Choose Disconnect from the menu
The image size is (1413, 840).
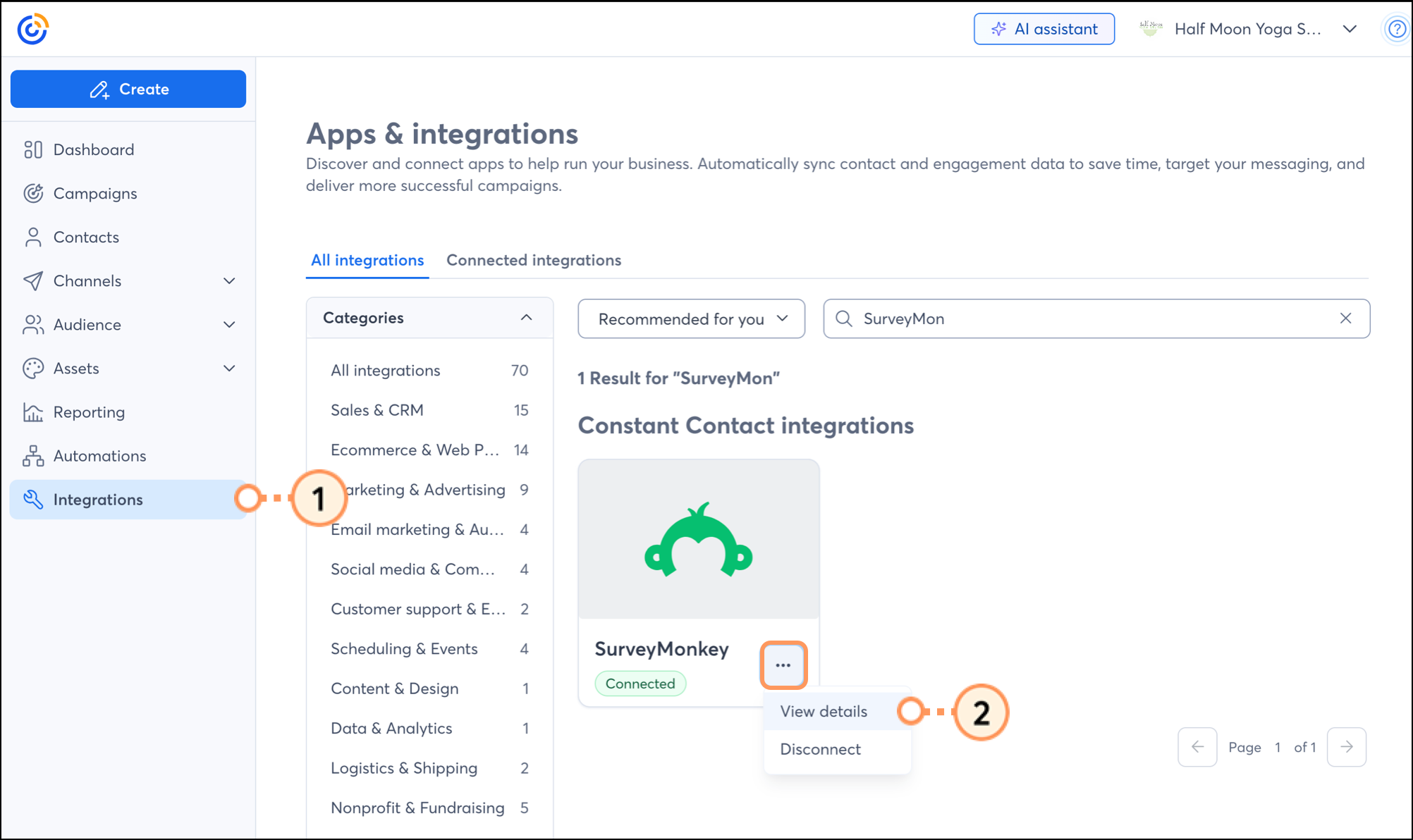pos(820,749)
